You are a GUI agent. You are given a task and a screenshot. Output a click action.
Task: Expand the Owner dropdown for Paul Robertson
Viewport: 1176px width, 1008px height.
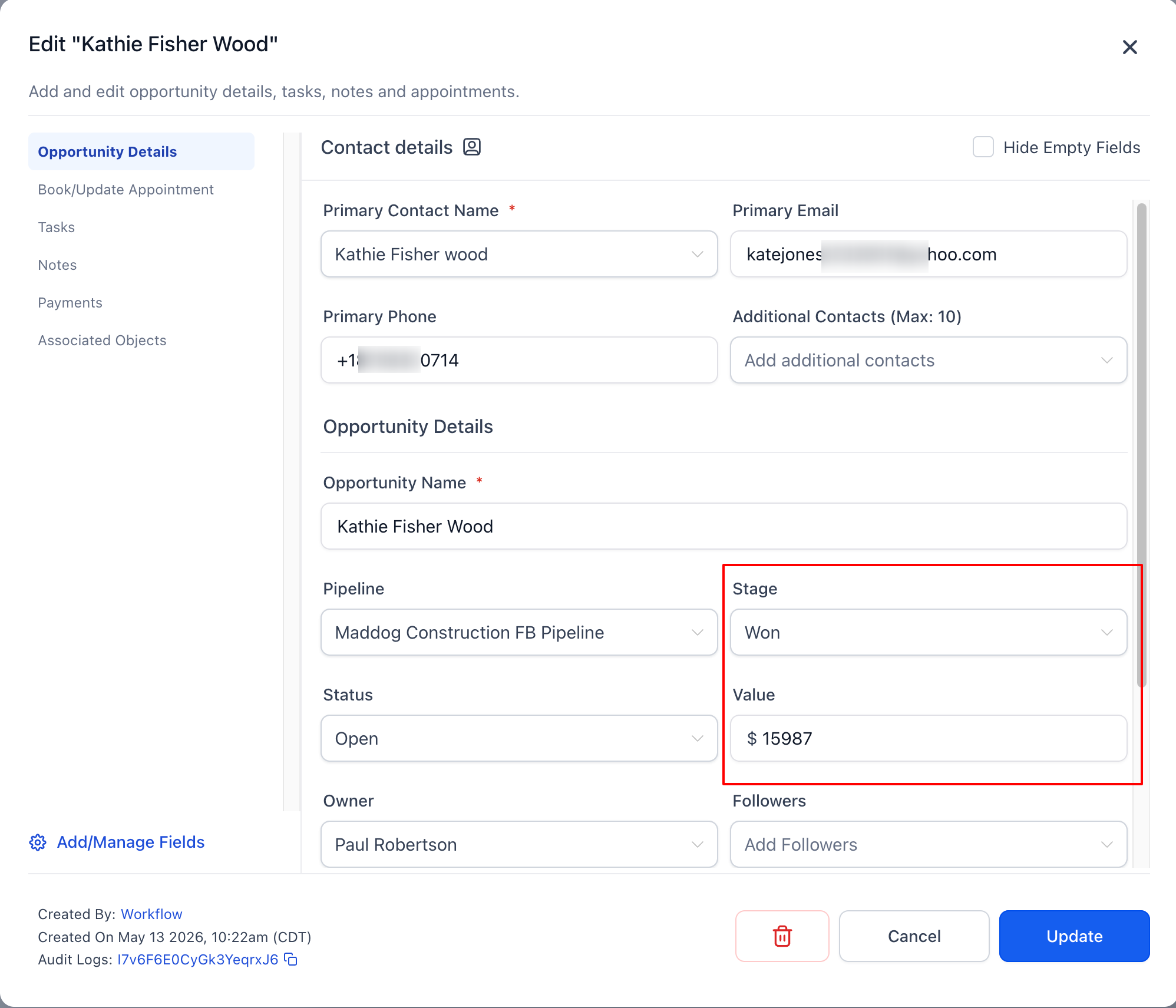pyautogui.click(x=519, y=844)
